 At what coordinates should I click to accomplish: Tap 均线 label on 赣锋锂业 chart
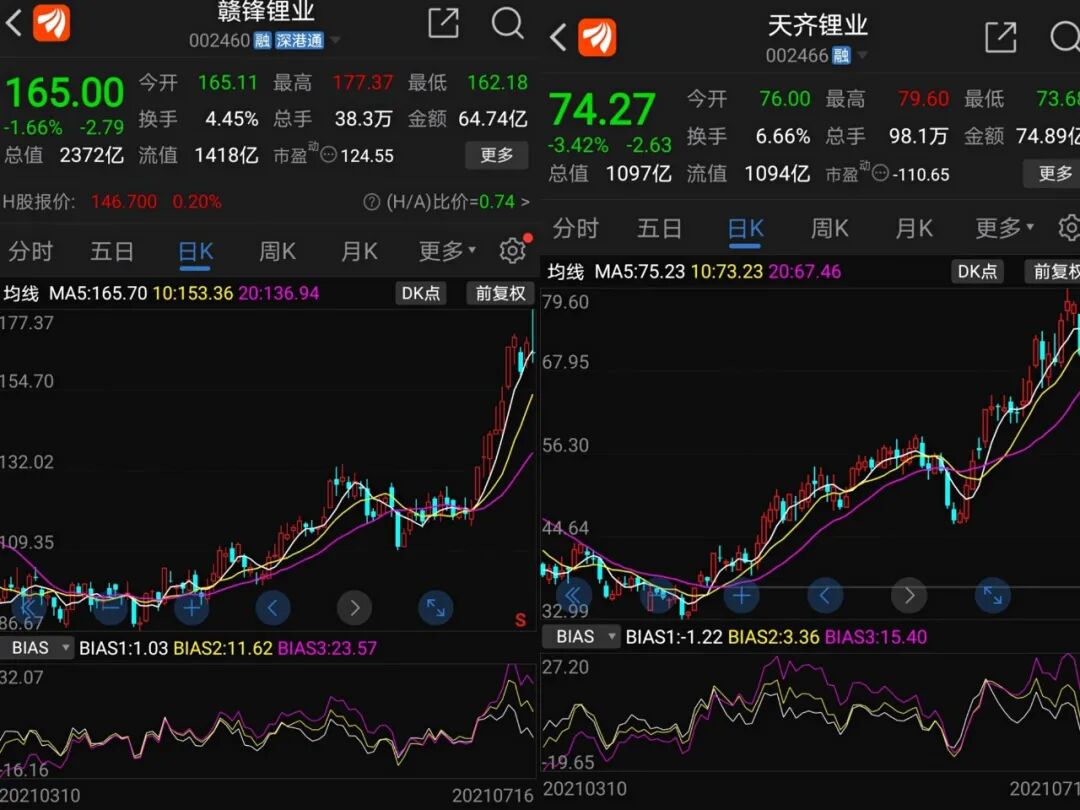[21, 293]
